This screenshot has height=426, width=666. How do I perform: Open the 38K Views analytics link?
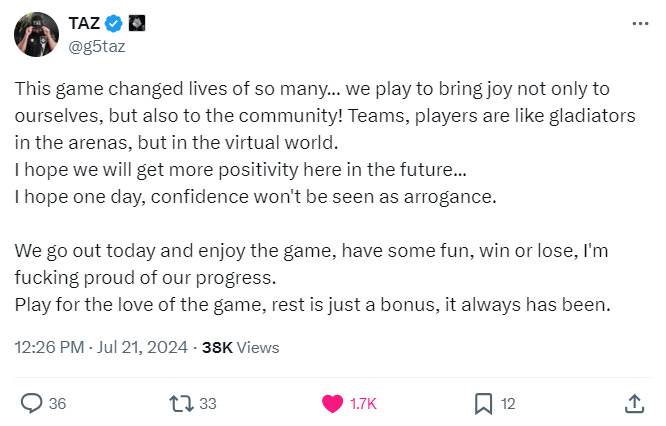[x=240, y=348]
